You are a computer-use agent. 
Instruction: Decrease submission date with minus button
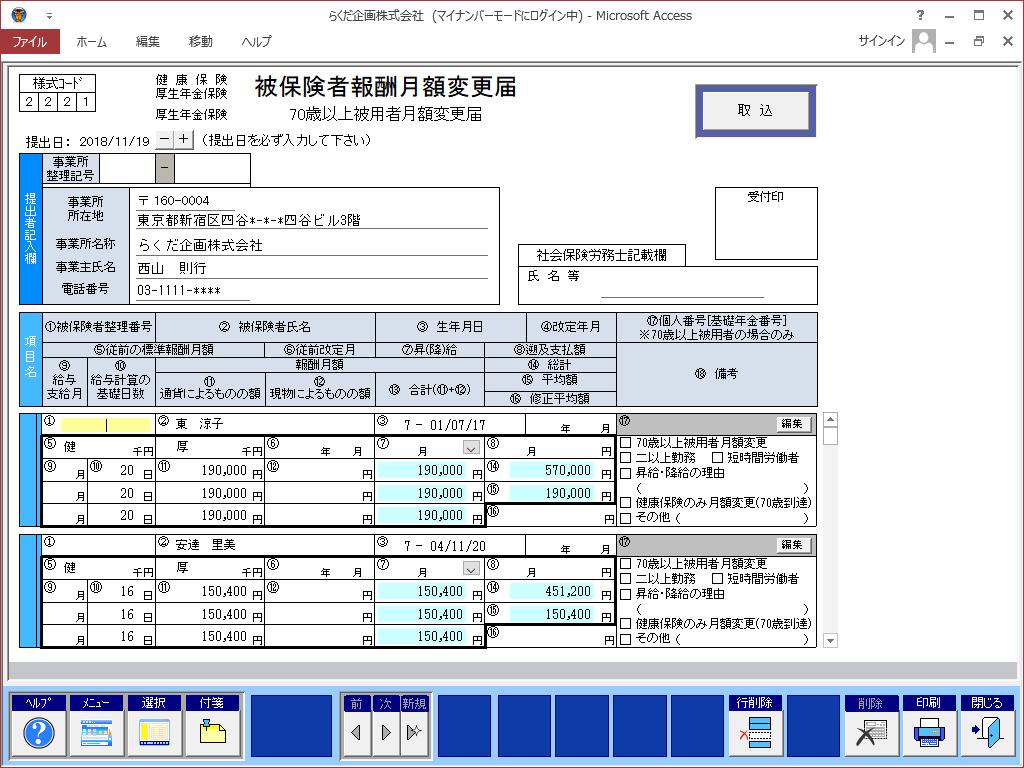point(165,139)
